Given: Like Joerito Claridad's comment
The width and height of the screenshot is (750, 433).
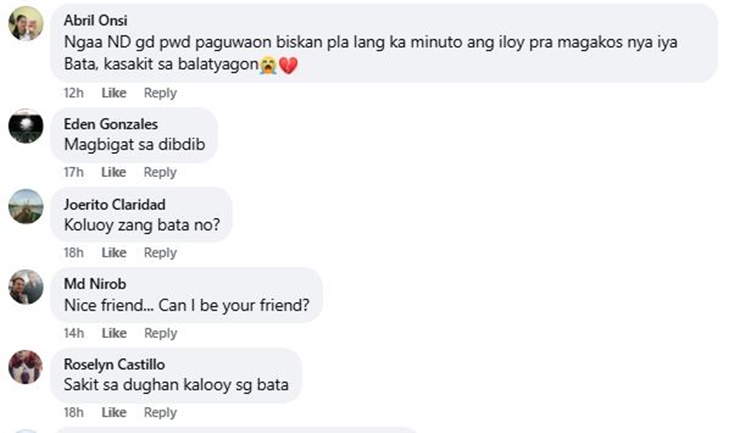Looking at the screenshot, I should click(114, 253).
